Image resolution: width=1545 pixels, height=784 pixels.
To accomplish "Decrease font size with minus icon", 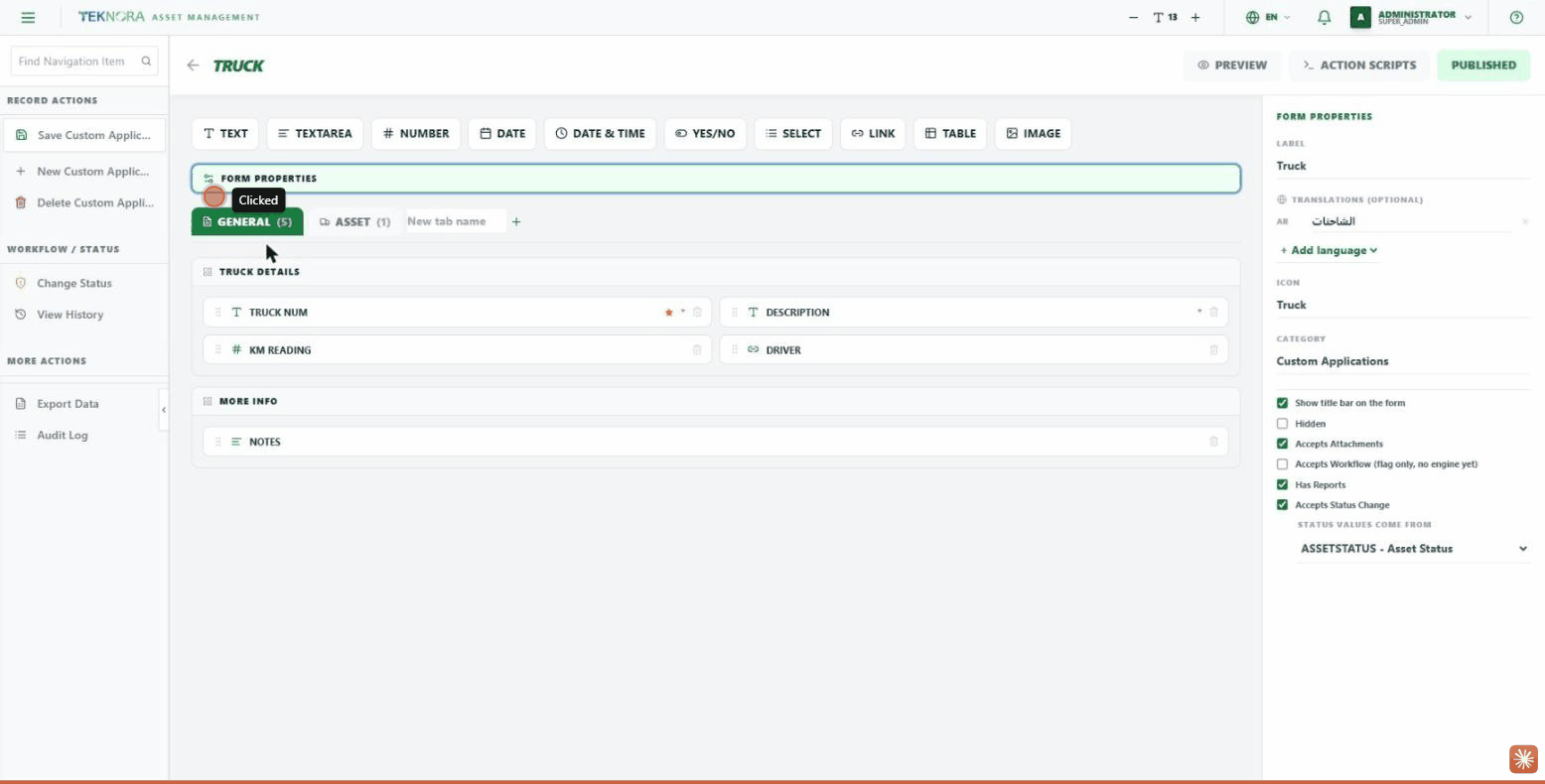I will coord(1134,17).
